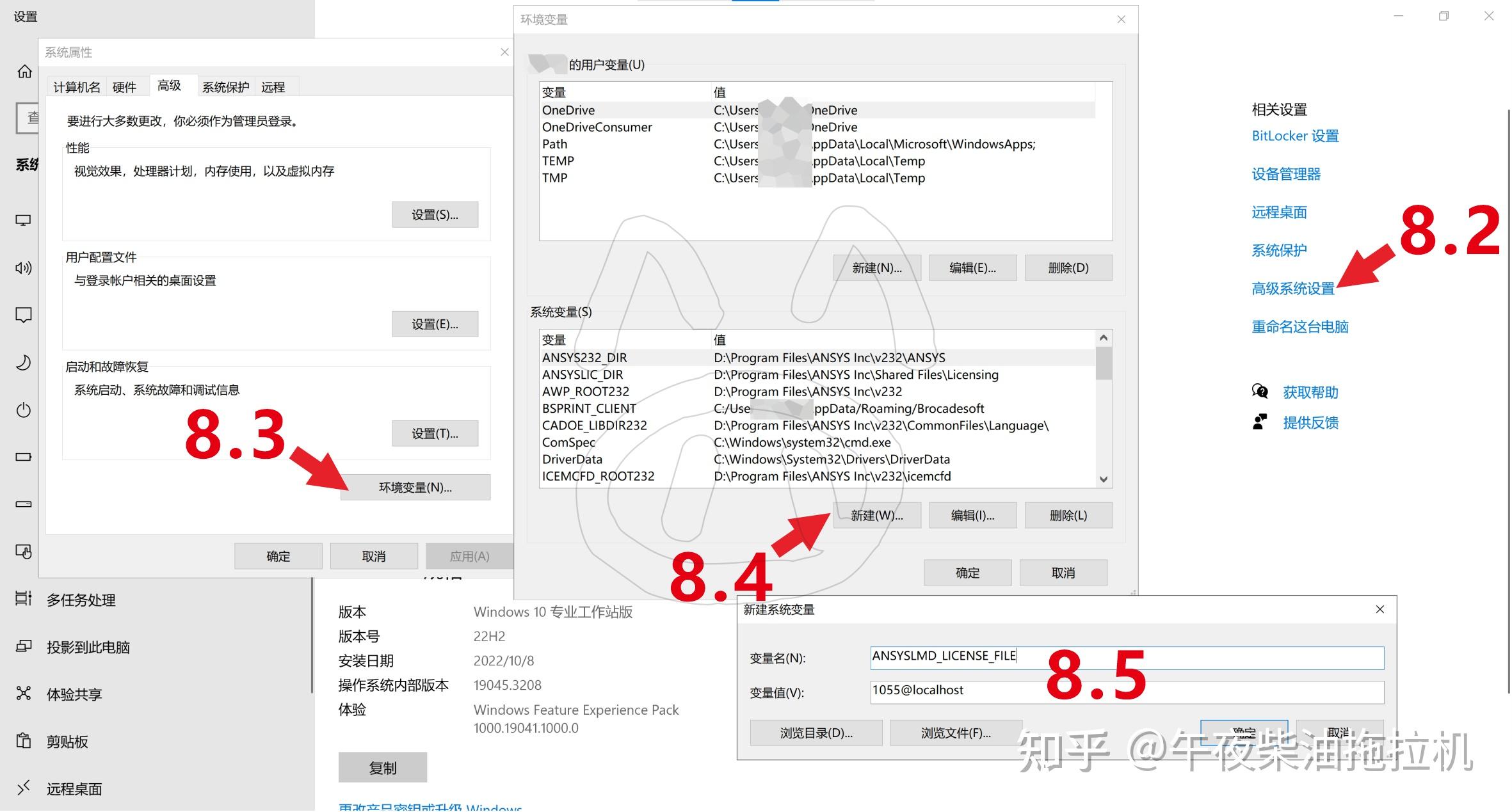Viewport: 1512px width, 812px height.
Task: Click 环境变量(N)... button
Action: coord(415,488)
